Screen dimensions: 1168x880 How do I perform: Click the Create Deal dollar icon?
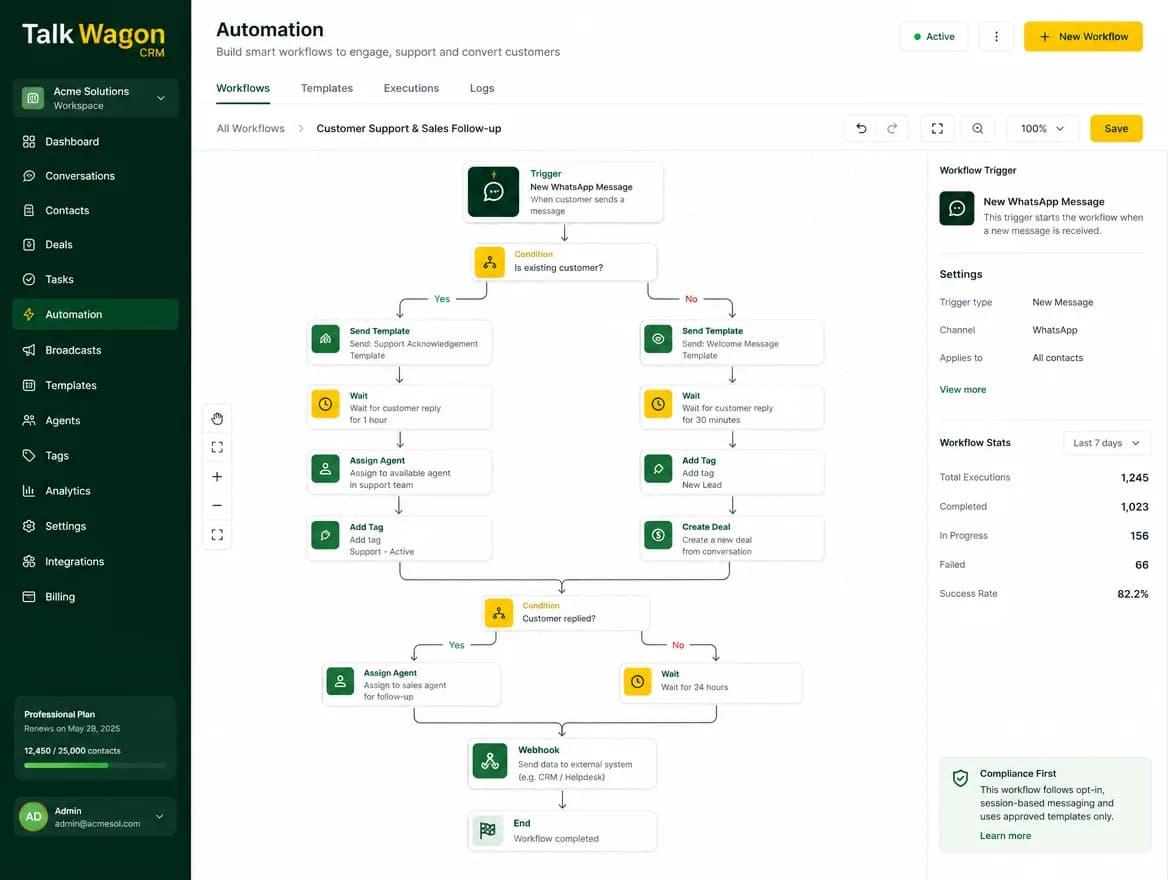(x=658, y=535)
